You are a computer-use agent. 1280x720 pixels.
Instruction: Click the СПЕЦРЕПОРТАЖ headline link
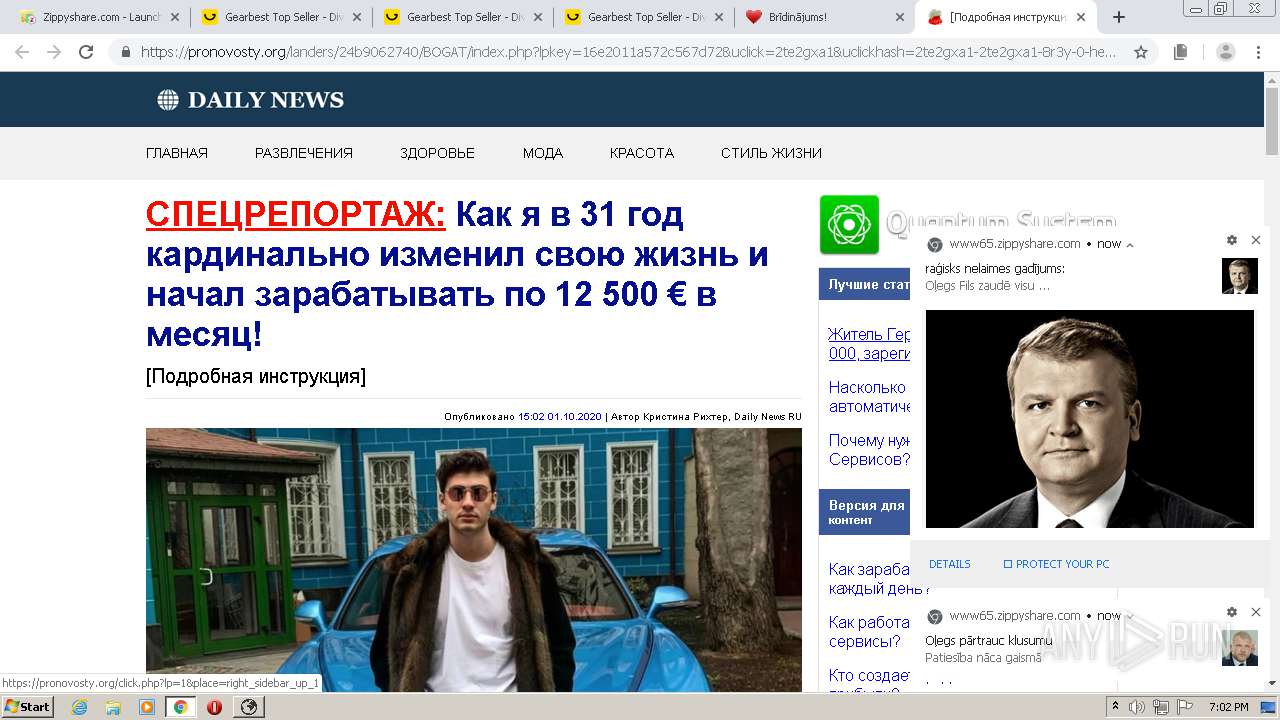click(296, 214)
